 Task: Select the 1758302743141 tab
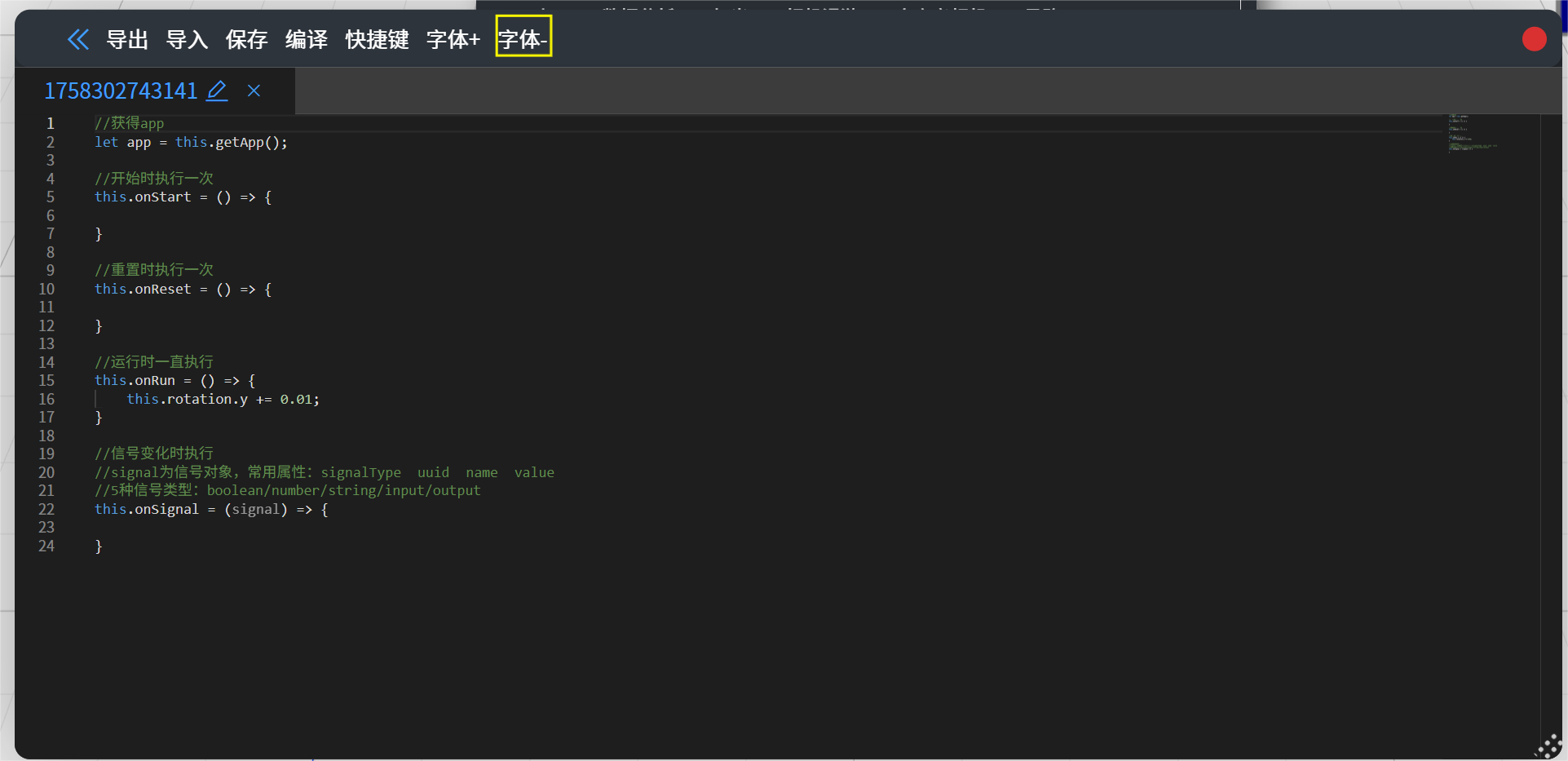(121, 91)
